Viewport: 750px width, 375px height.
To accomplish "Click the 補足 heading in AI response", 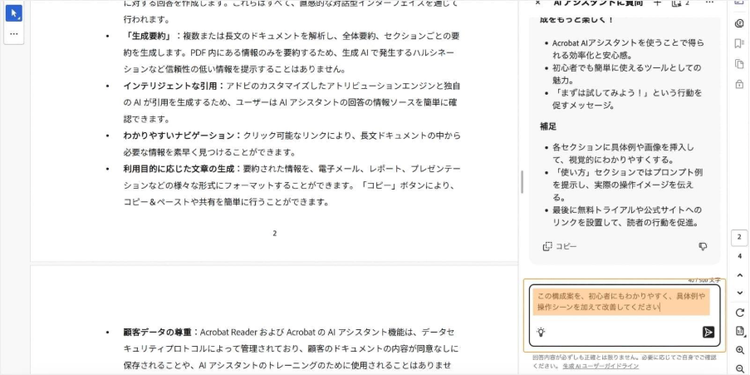I will 548,127.
